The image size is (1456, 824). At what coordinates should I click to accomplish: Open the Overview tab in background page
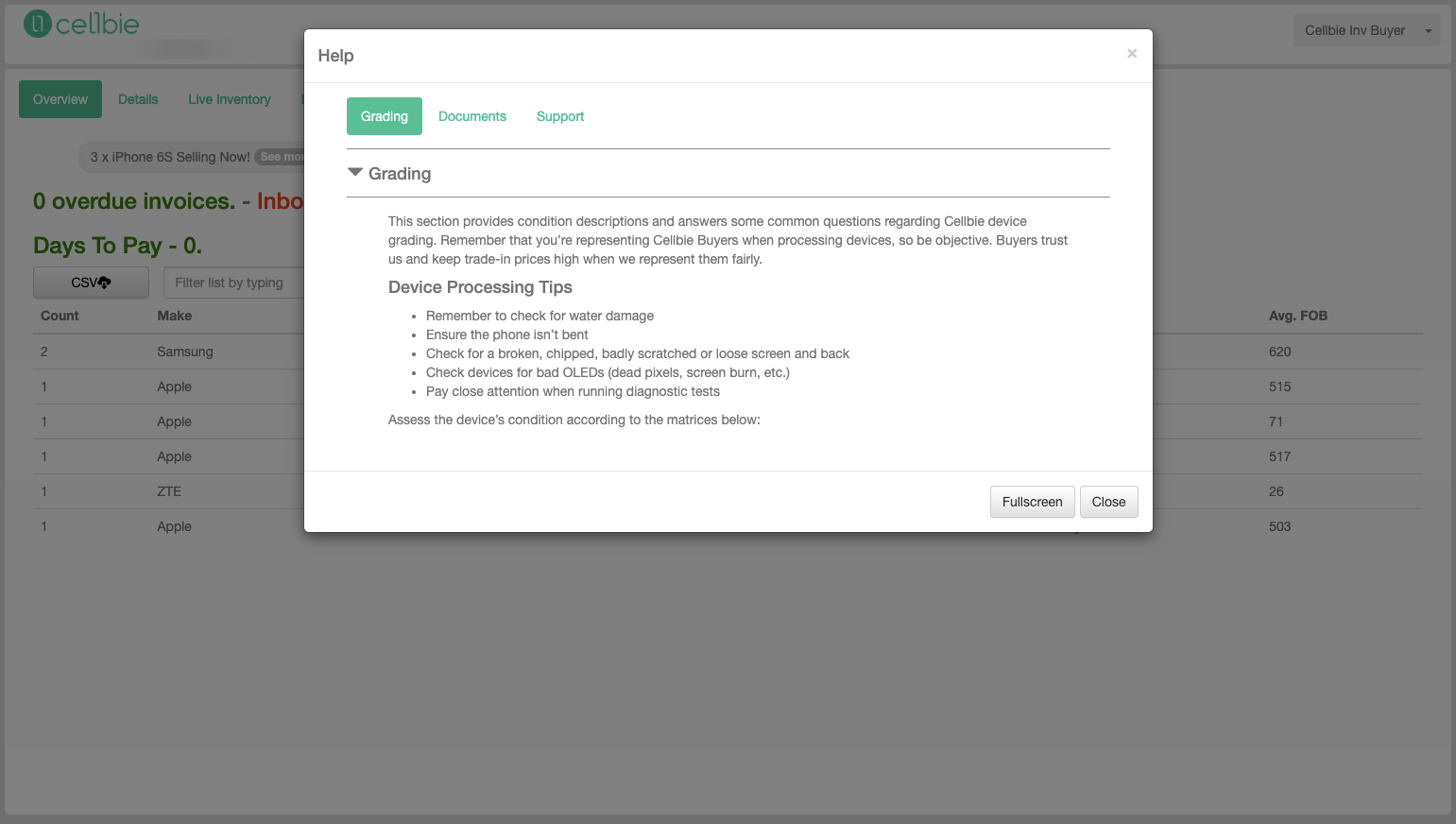coord(60,99)
